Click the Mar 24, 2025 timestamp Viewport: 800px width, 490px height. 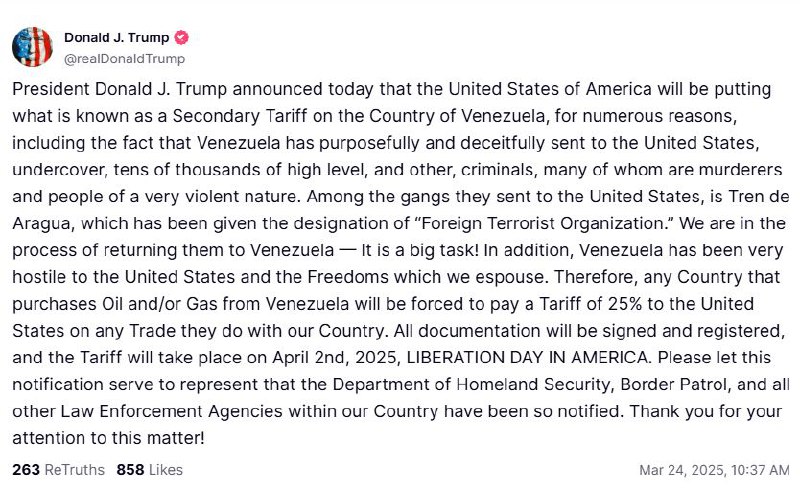point(714,470)
